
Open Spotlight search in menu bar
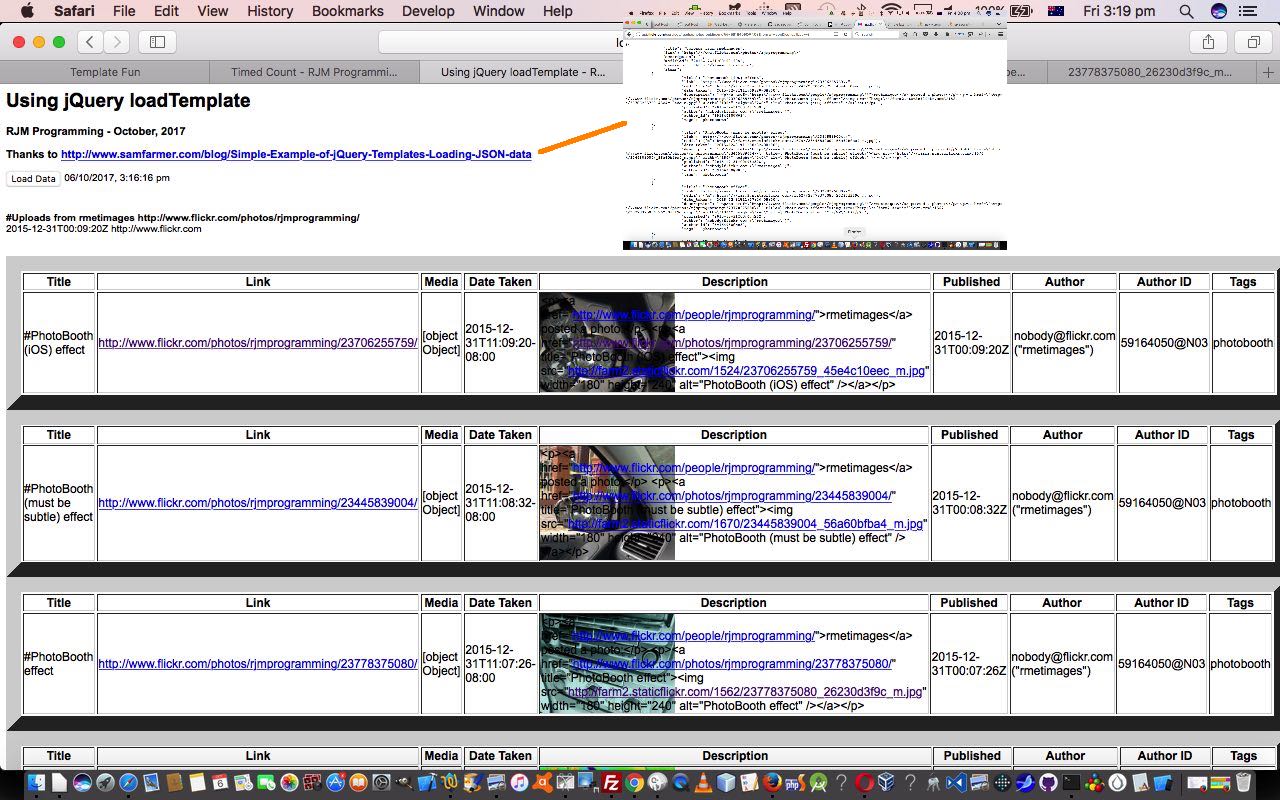(1186, 11)
